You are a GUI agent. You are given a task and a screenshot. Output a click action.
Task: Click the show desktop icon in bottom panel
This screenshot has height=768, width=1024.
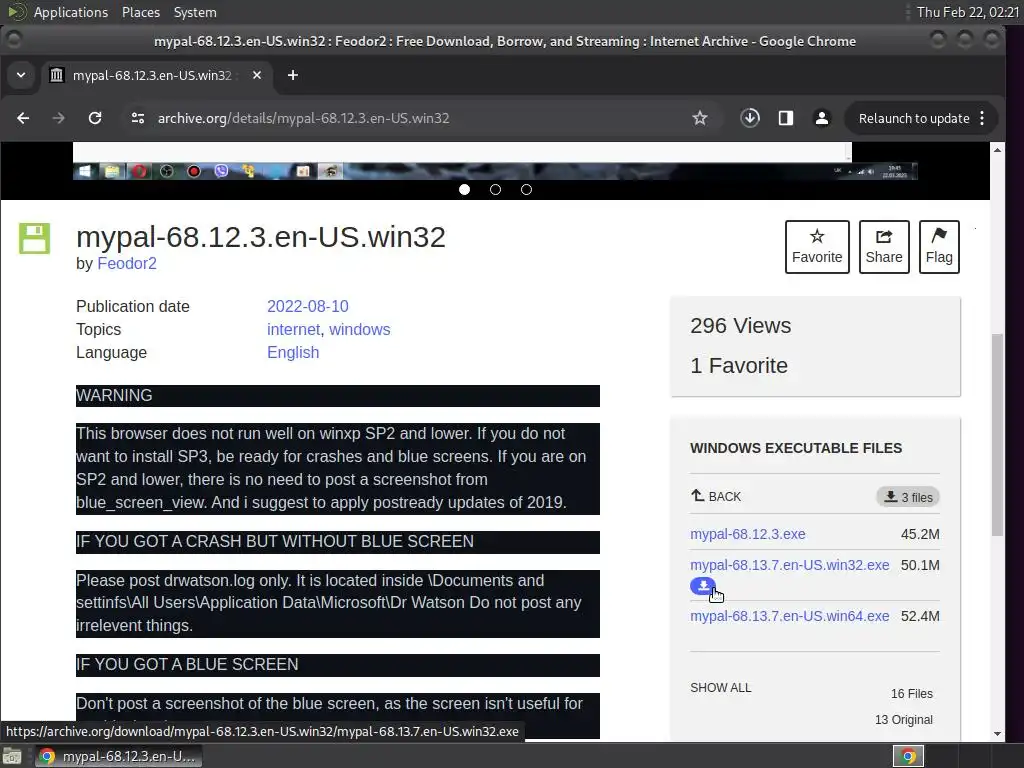click(x=12, y=756)
